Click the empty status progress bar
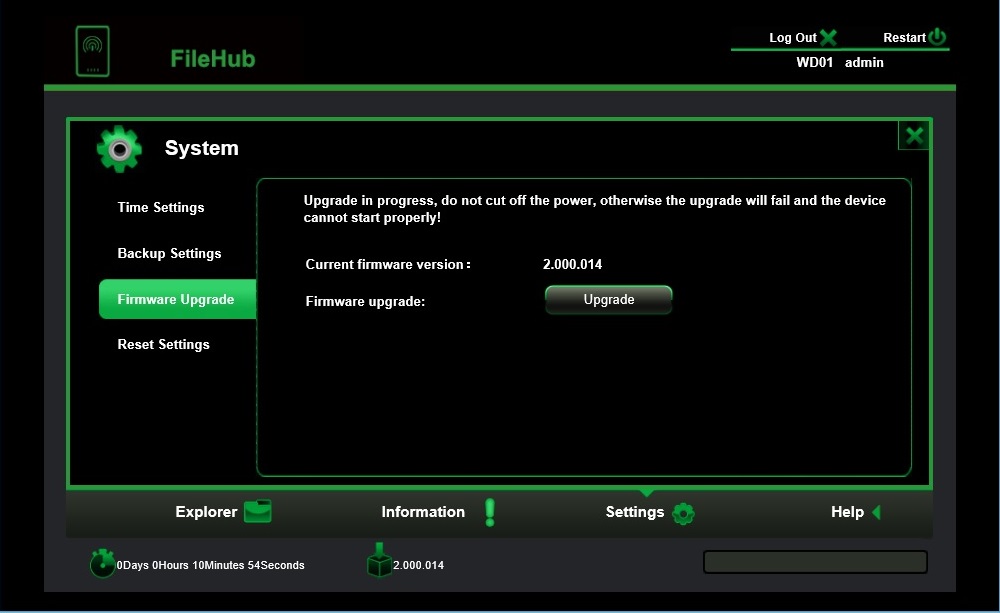 click(x=815, y=562)
